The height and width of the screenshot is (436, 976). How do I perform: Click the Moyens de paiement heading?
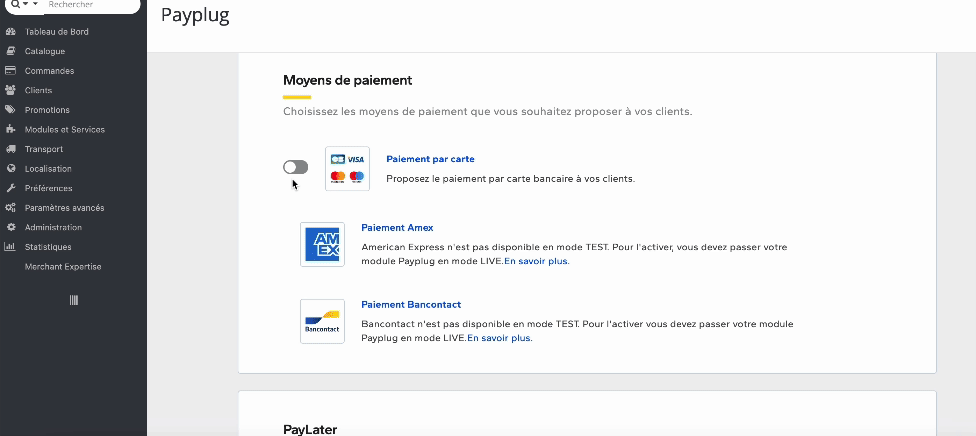(347, 80)
